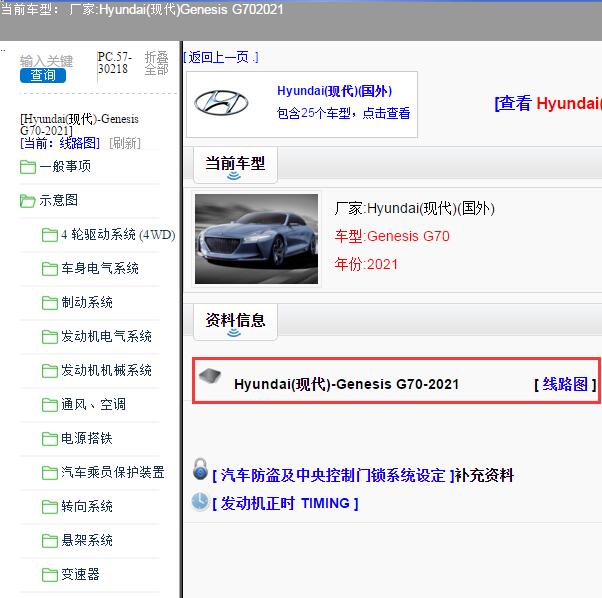Click the wifi-like arrow under 当前车型
Screen dimensions: 602x598
pos(234,176)
